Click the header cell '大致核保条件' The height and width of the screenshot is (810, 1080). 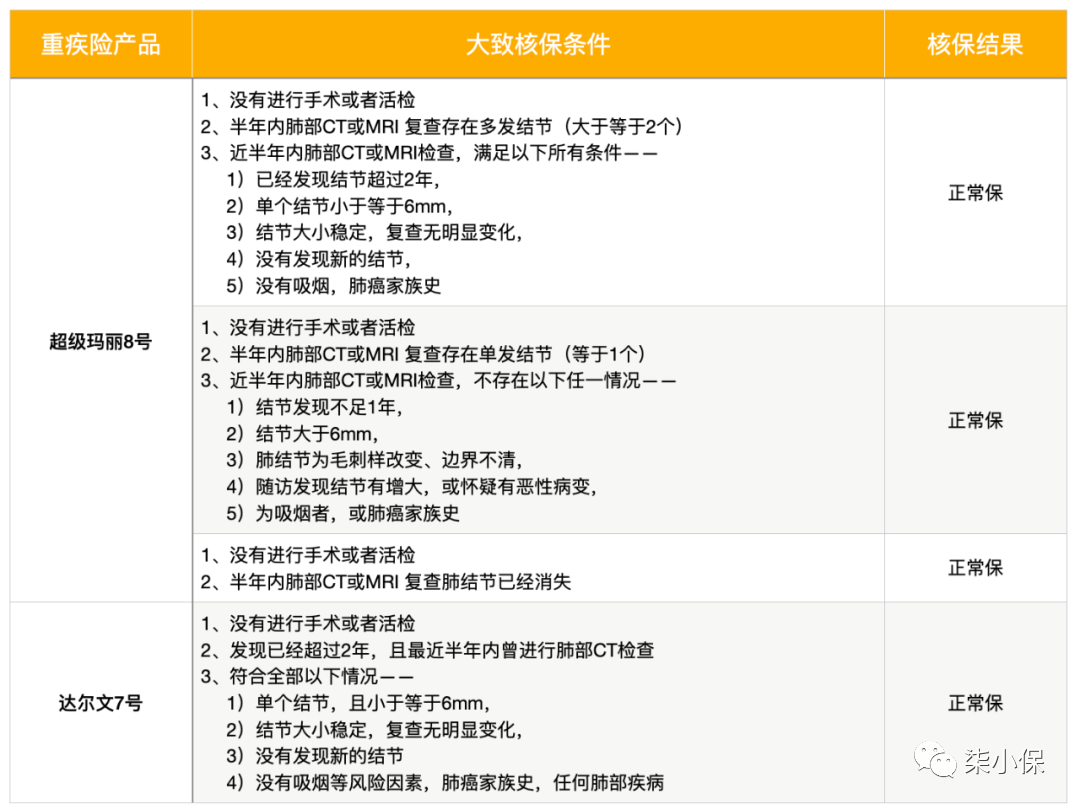[x=538, y=45]
